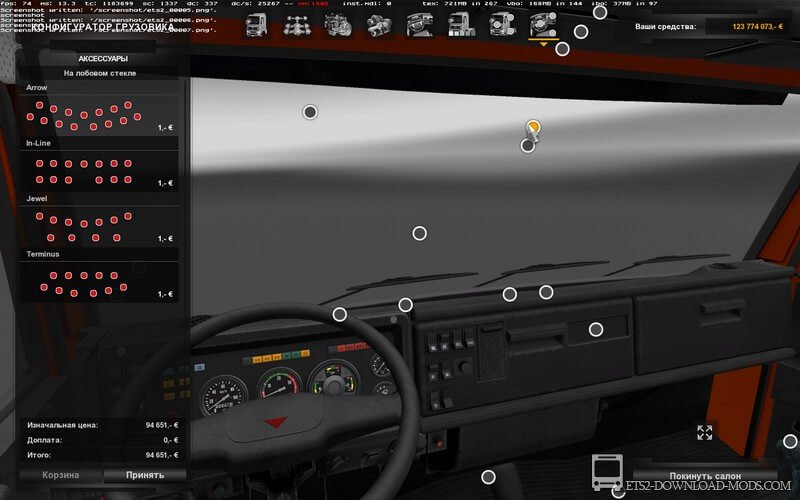Click the КОНФИГУРАТОР ГРУЗОВИКА title
800x500 pixels.
103,27
